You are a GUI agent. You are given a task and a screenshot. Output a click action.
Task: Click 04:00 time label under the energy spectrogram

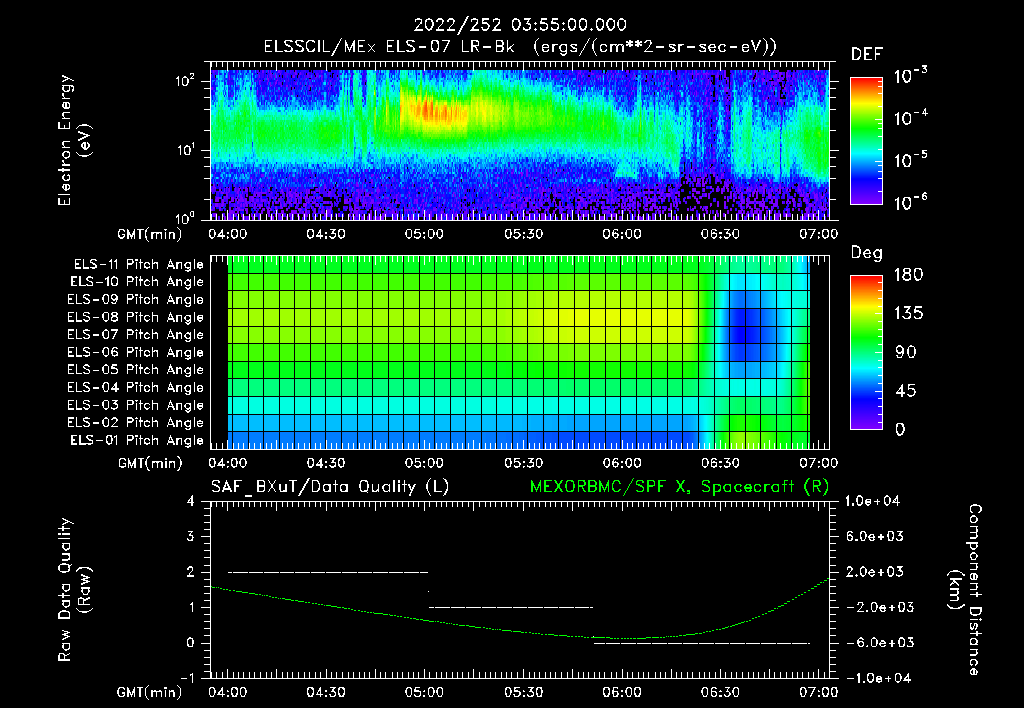[x=228, y=234]
